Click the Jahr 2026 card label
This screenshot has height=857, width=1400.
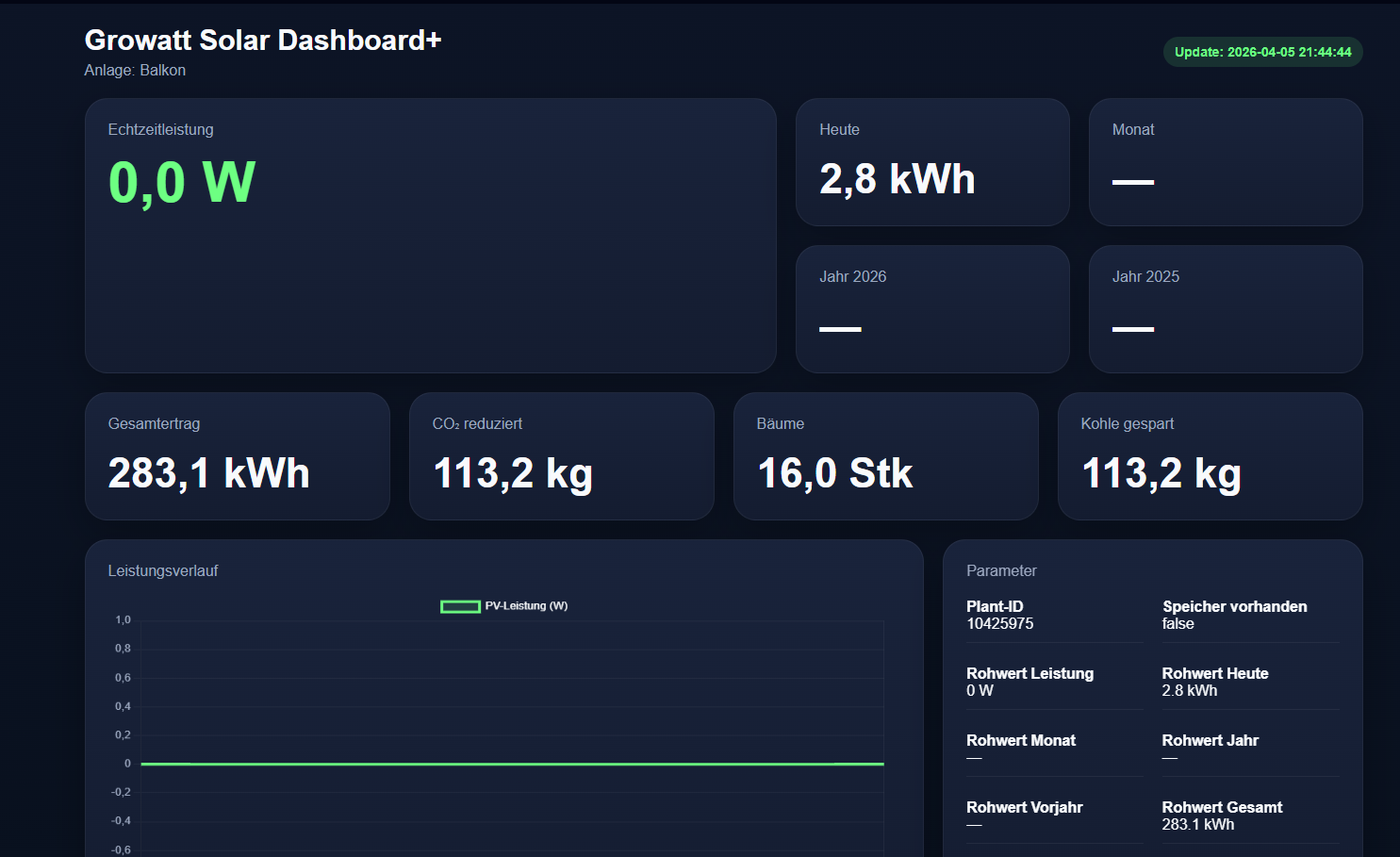(852, 277)
